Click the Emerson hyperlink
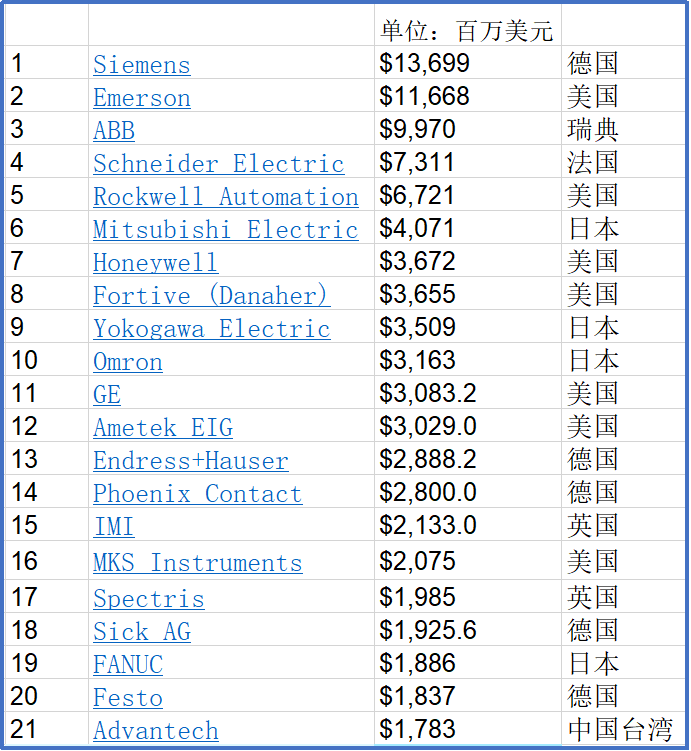 point(141,98)
